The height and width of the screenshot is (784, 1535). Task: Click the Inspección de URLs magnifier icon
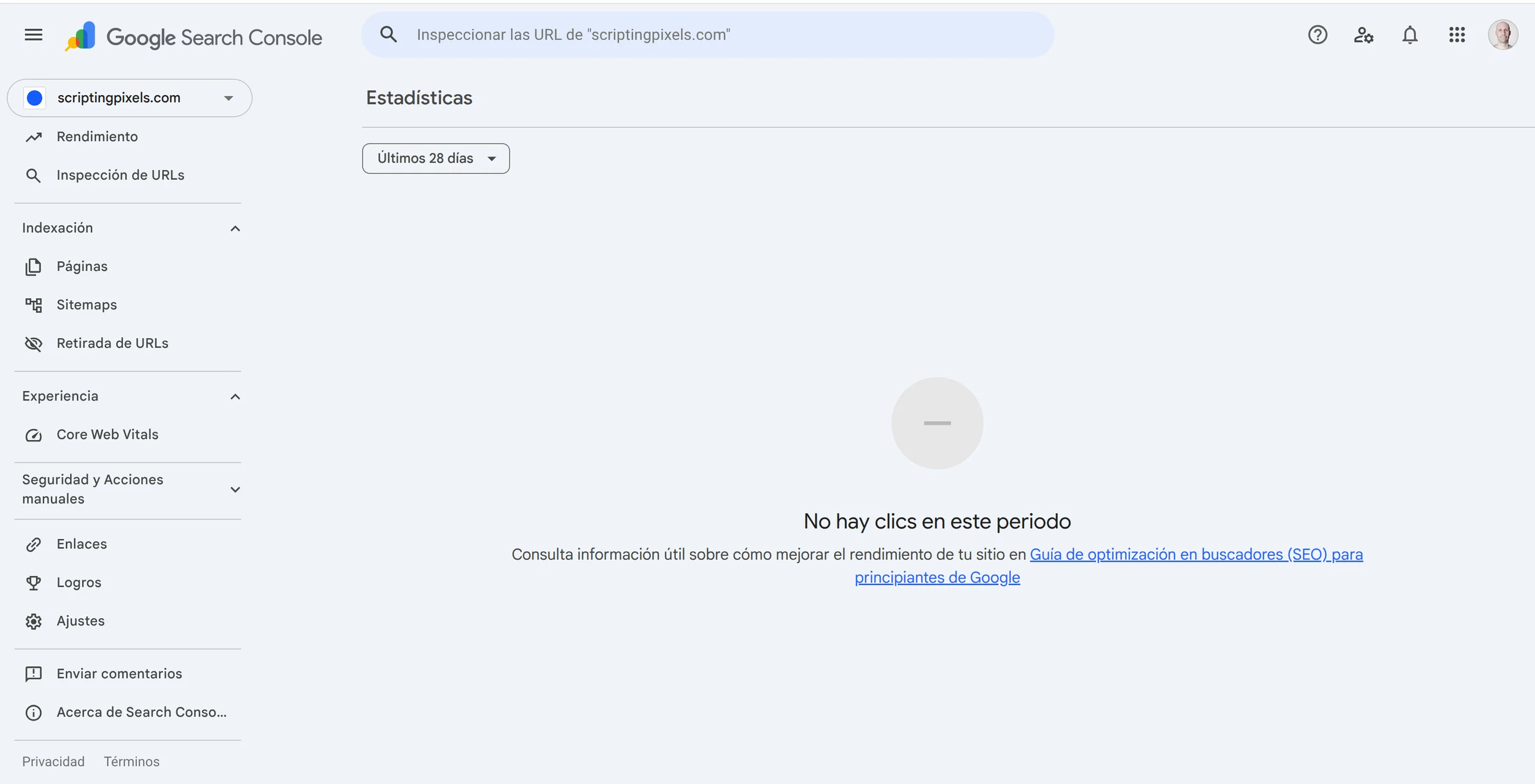(x=34, y=176)
